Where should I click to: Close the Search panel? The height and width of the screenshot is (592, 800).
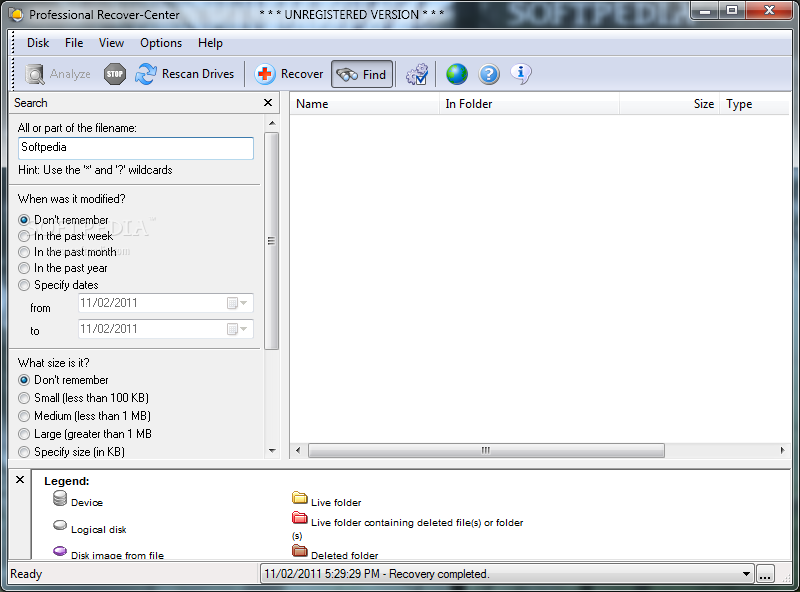point(268,103)
